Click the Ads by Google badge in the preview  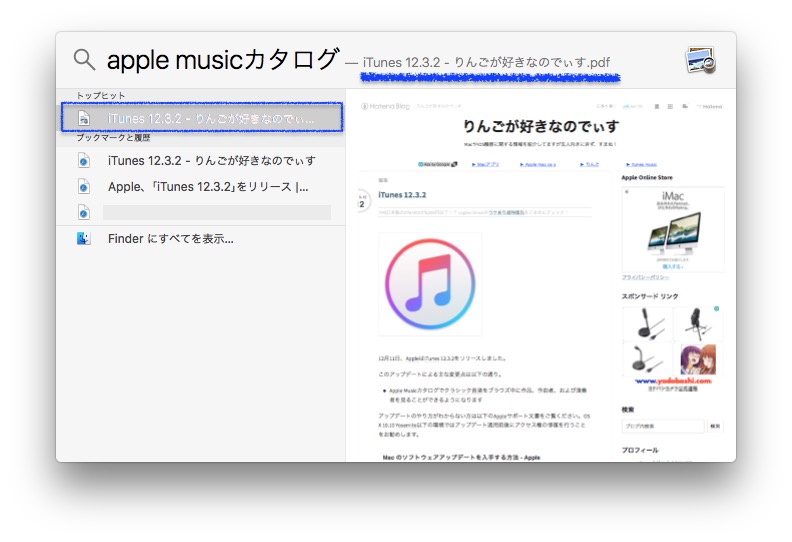pyautogui.click(x=437, y=164)
